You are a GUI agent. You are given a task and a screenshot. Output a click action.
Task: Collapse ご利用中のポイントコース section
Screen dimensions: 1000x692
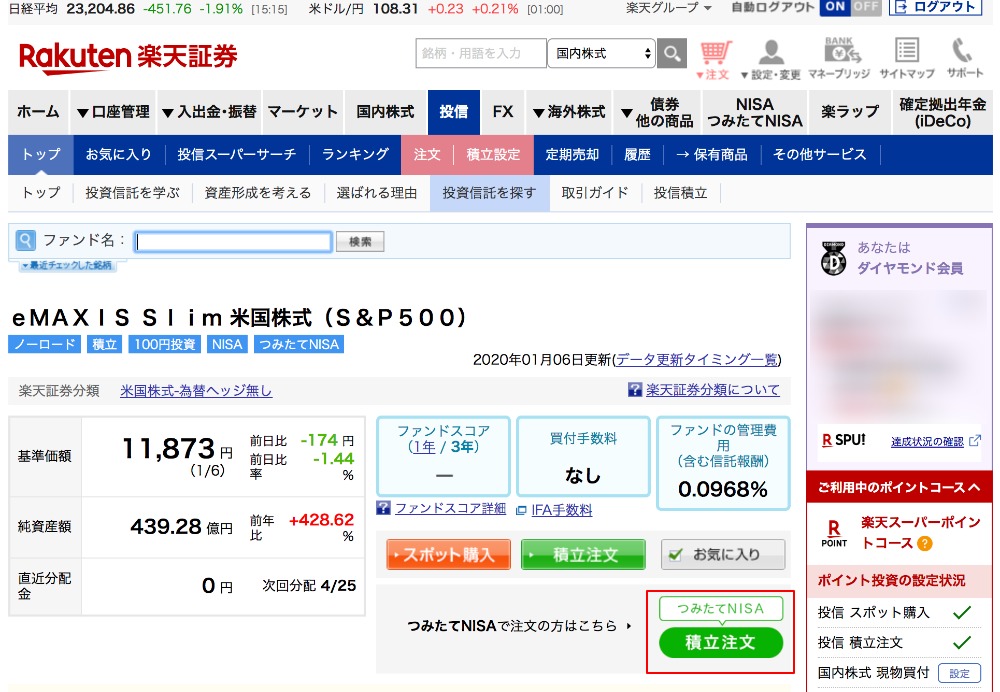(899, 487)
